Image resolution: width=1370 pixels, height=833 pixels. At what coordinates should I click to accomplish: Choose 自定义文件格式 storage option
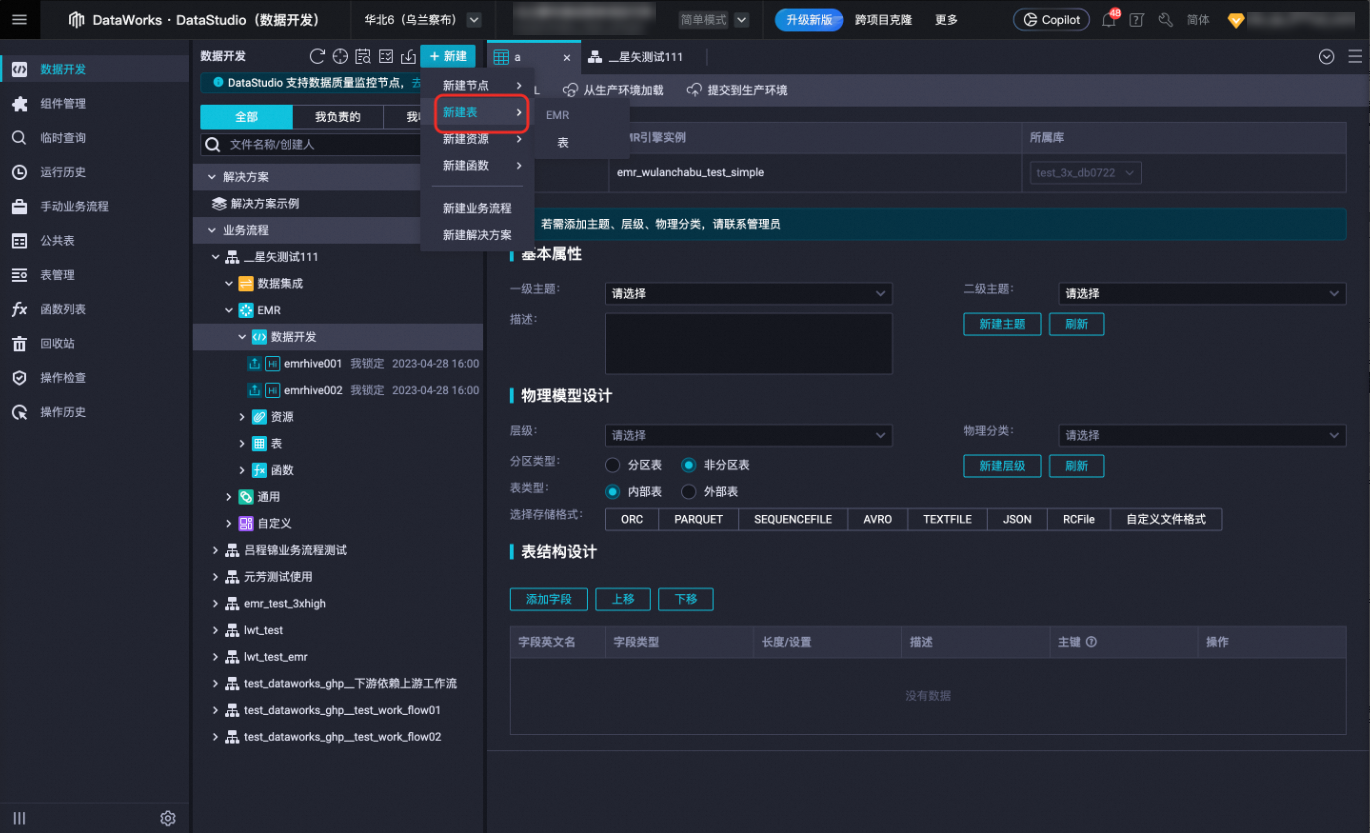(x=1166, y=519)
